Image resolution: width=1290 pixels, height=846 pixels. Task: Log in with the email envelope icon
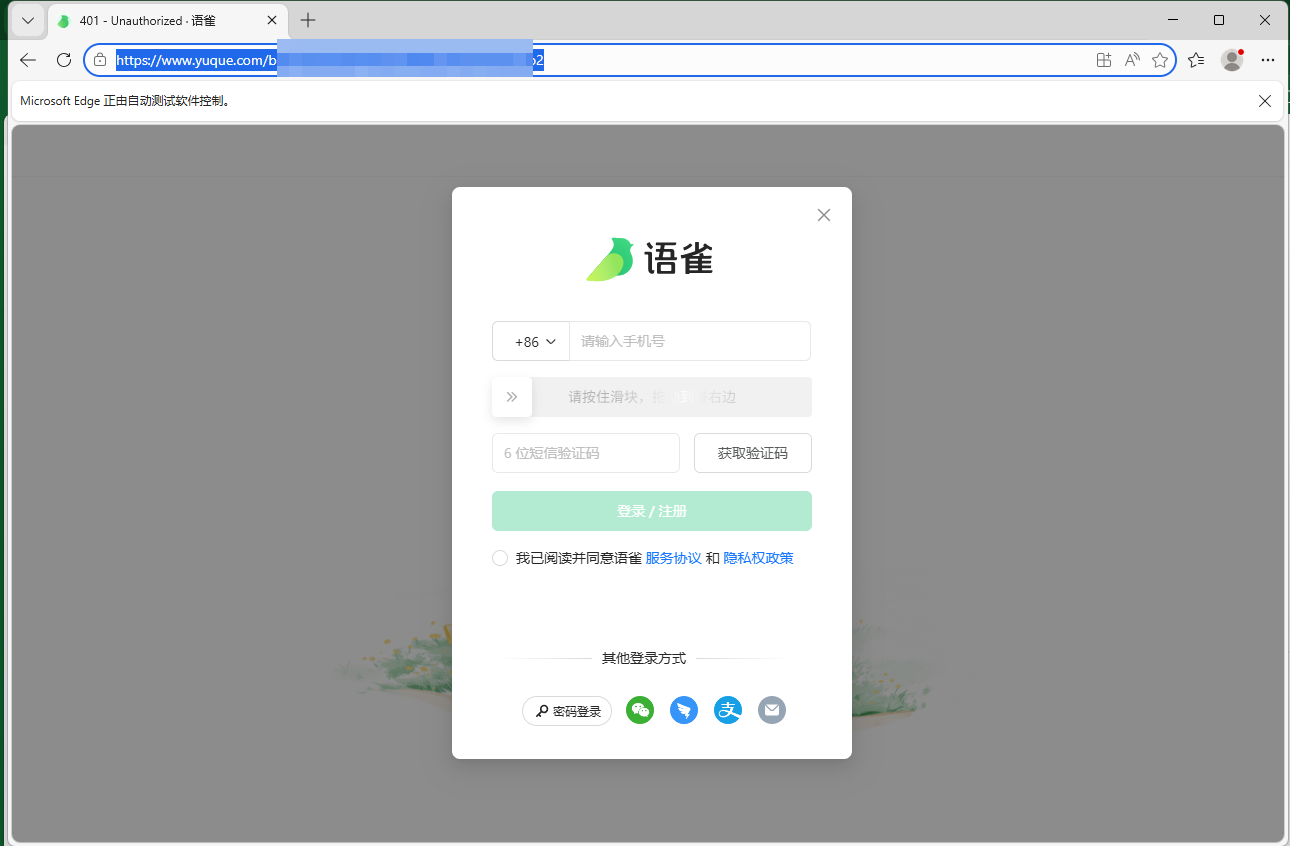pyautogui.click(x=772, y=710)
